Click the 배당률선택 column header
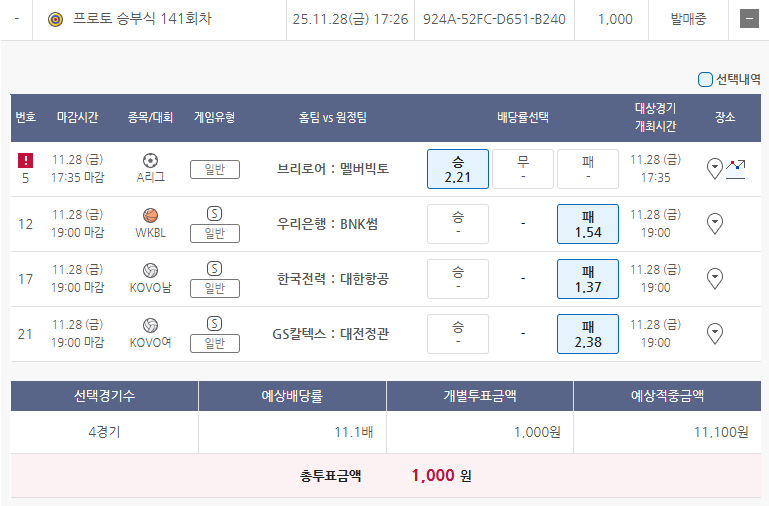This screenshot has width=769, height=506. pos(523,117)
